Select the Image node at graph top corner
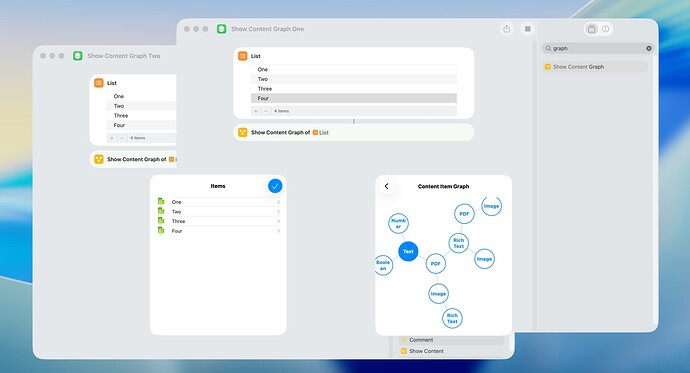Image resolution: width=690 pixels, height=373 pixels. click(x=491, y=206)
